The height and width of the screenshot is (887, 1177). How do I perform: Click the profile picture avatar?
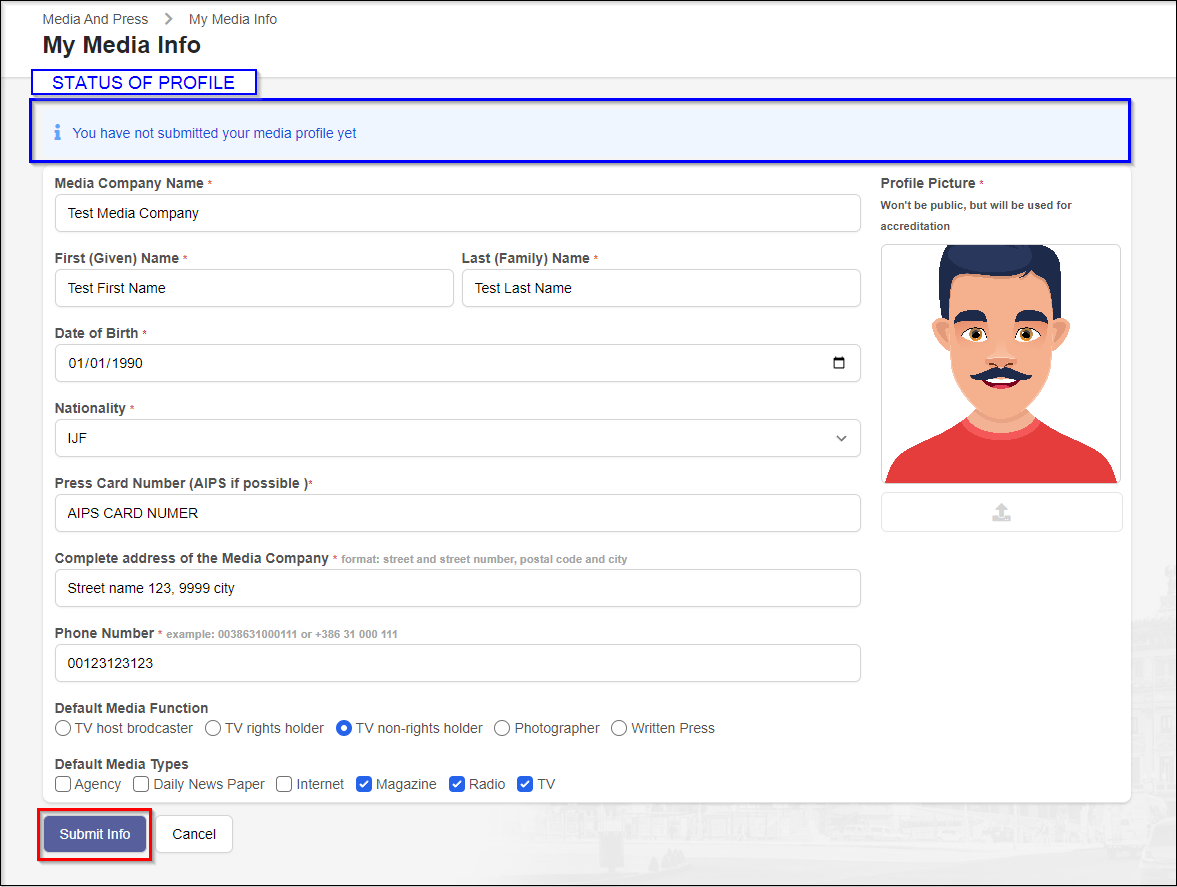1000,364
